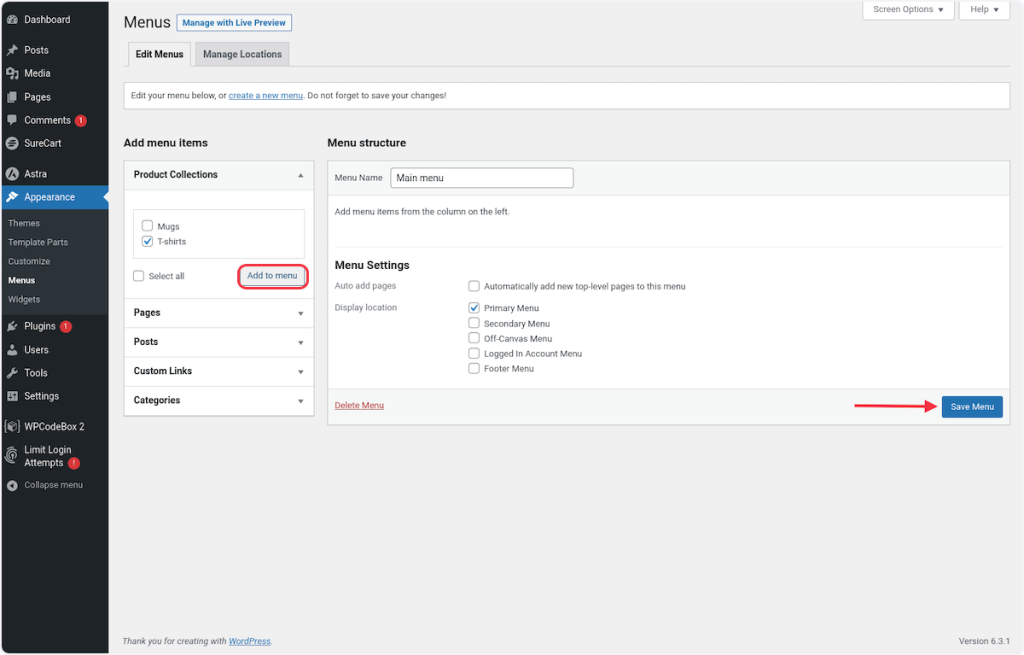
Task: Open Astra via its logo icon
Action: click(12, 174)
